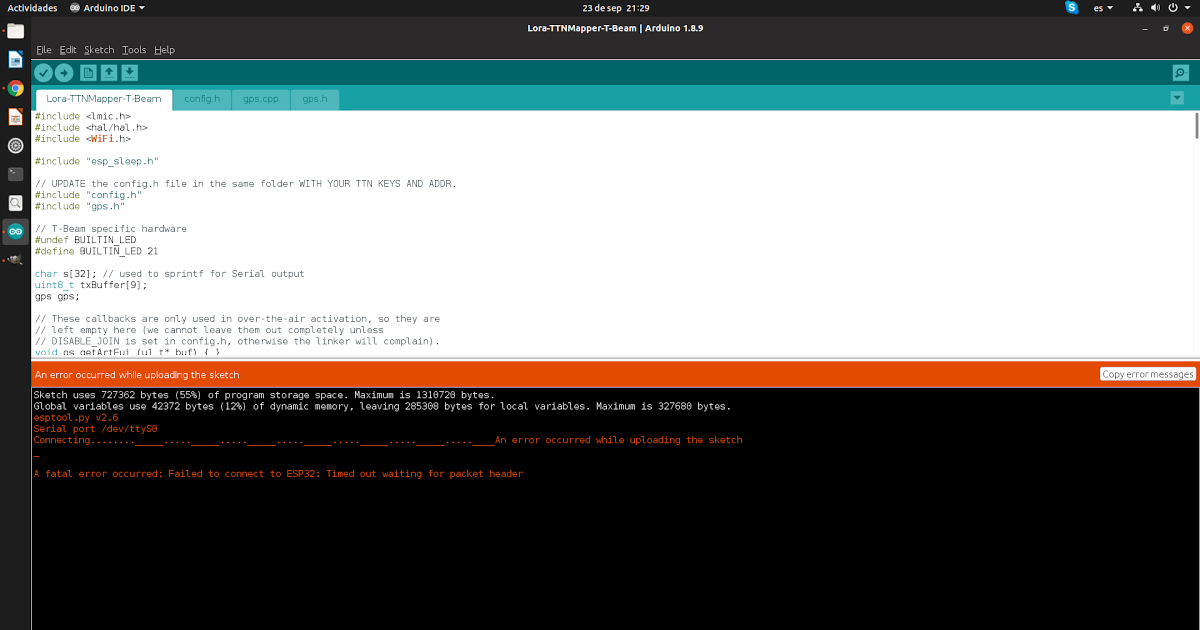1200x630 pixels.
Task: Click the '#include "config.h"' code line
Action: (88, 195)
